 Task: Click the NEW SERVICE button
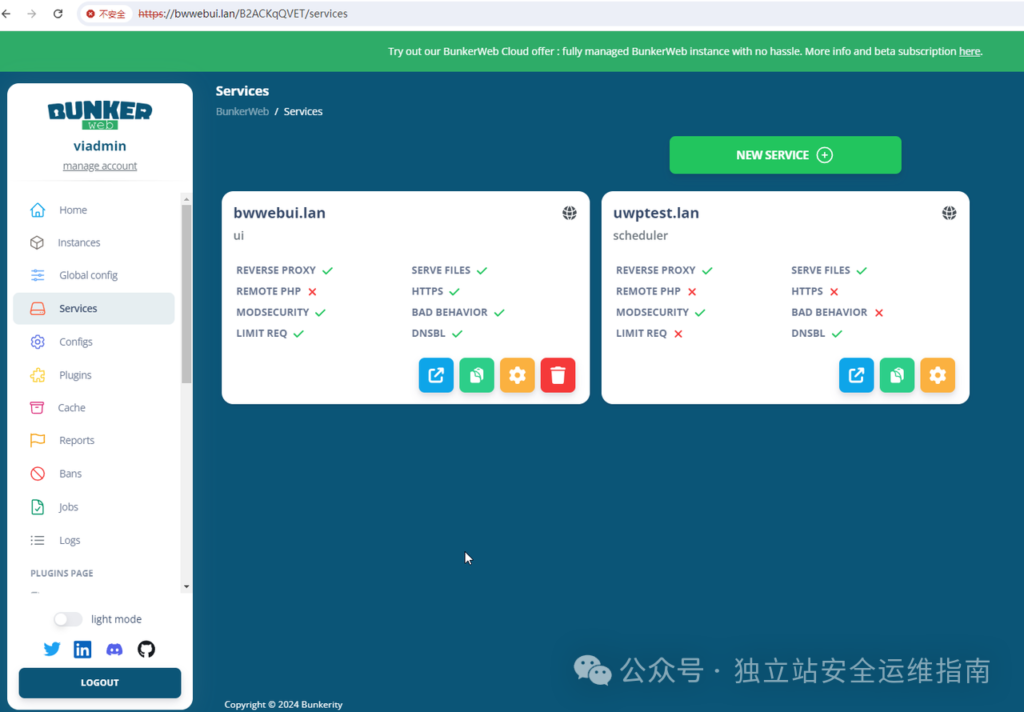coord(785,155)
